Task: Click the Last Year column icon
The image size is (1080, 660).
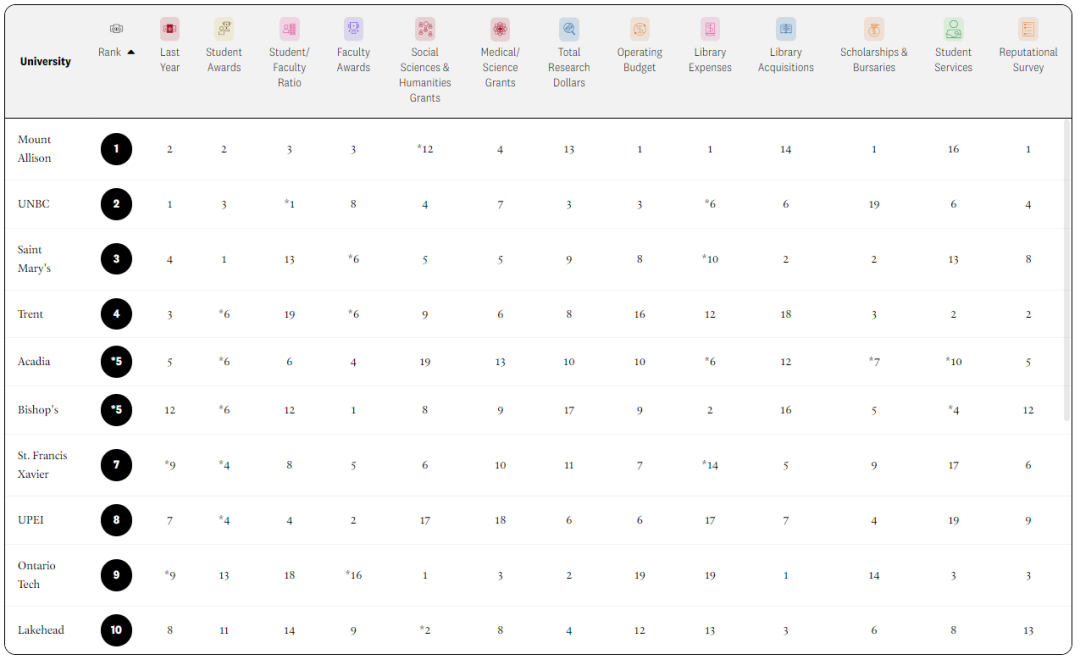Action: (x=169, y=29)
